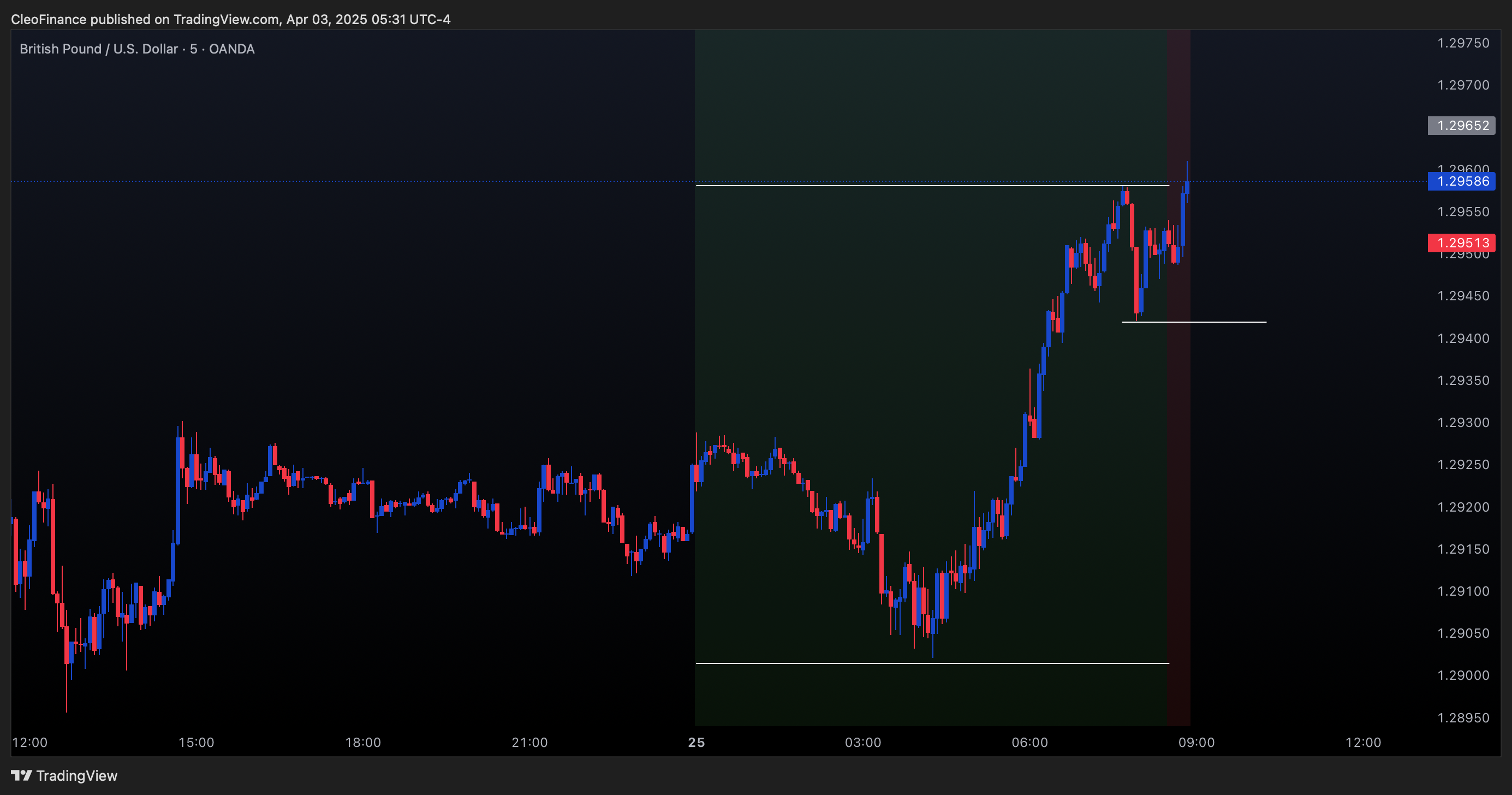Screen dimensions: 1512x795
Task: Click the 06:00 time axis label
Action: [1029, 743]
